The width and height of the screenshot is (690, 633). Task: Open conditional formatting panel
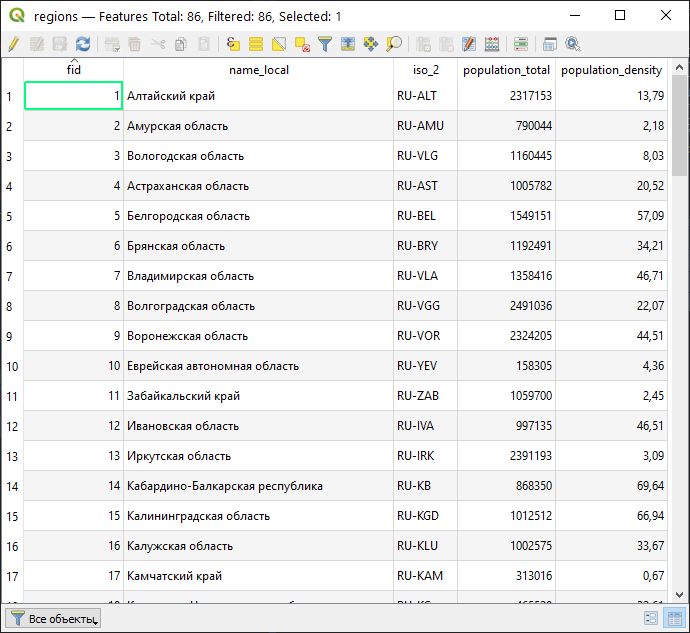(x=521, y=44)
